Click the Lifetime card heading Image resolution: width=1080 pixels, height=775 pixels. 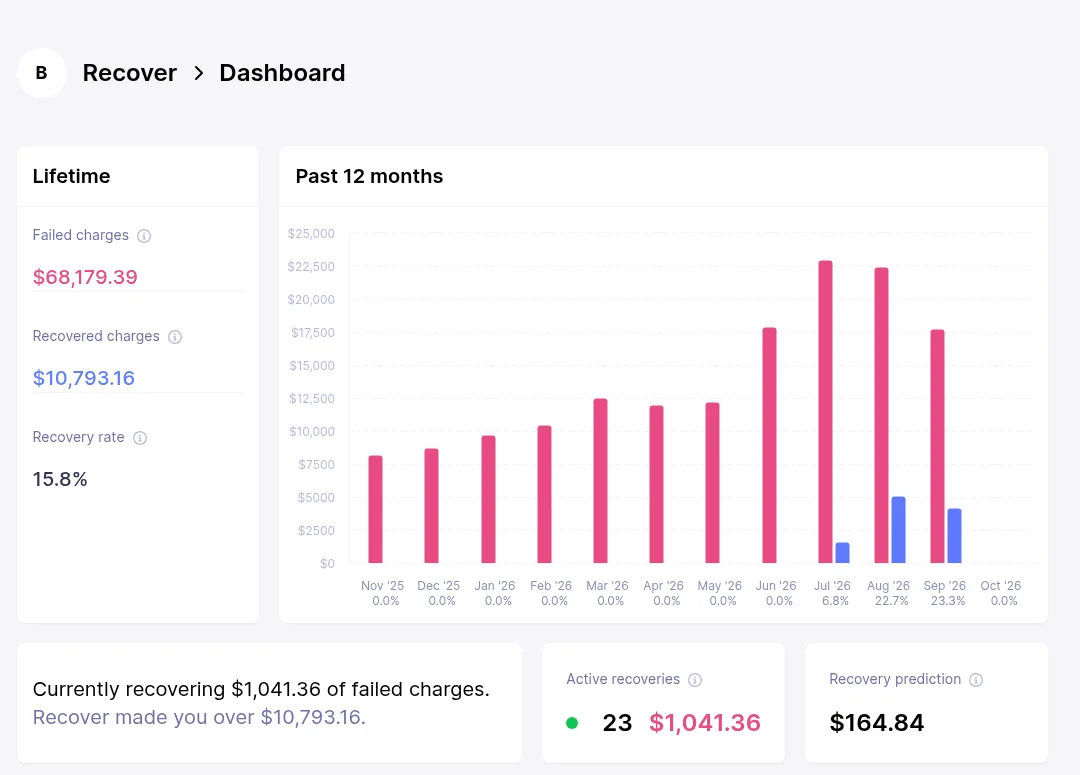pos(72,176)
